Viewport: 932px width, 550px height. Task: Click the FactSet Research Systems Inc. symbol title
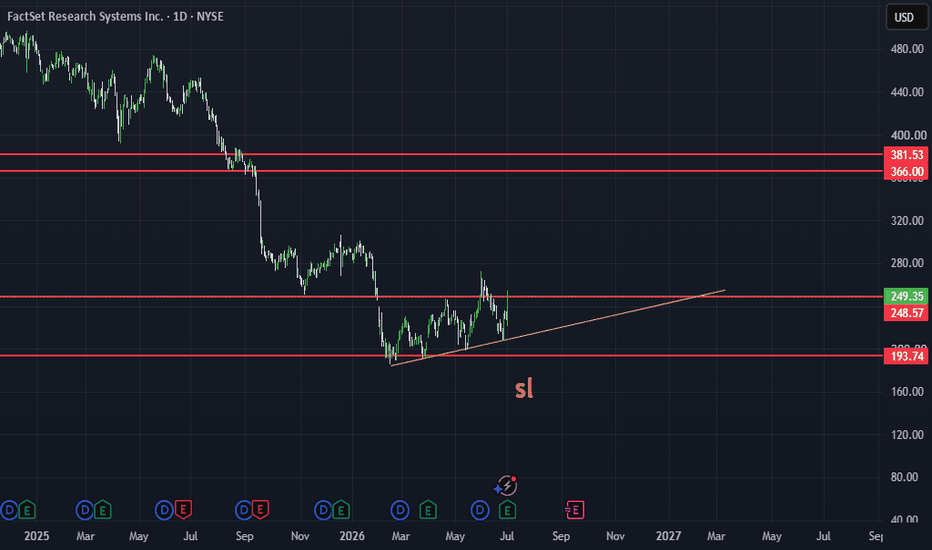pyautogui.click(x=85, y=17)
